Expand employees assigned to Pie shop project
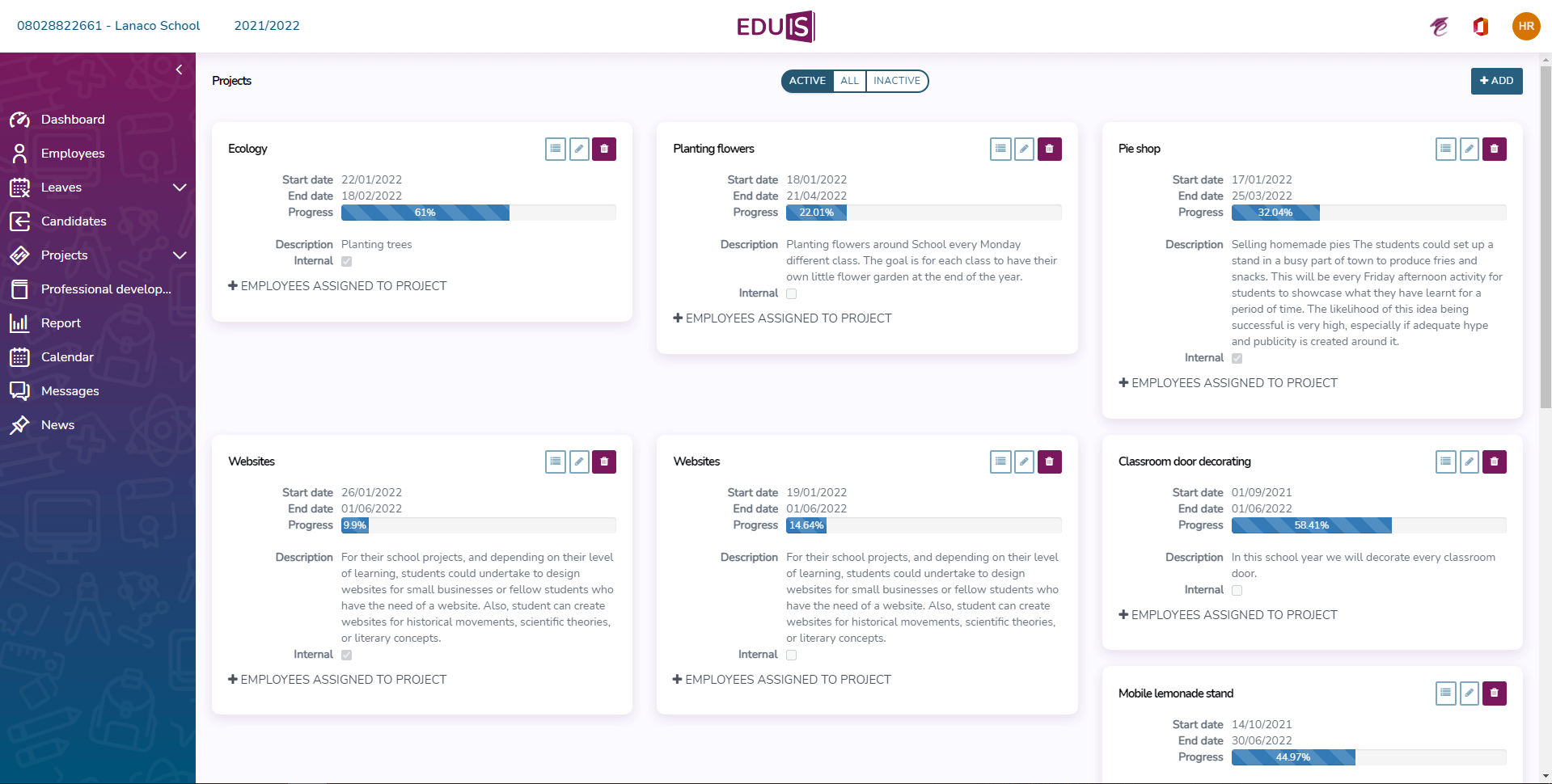This screenshot has height=784, width=1552. 1228,383
